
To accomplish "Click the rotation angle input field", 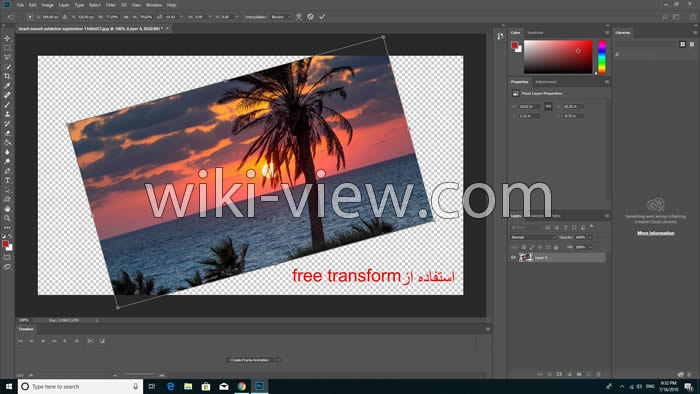I will (x=171, y=17).
